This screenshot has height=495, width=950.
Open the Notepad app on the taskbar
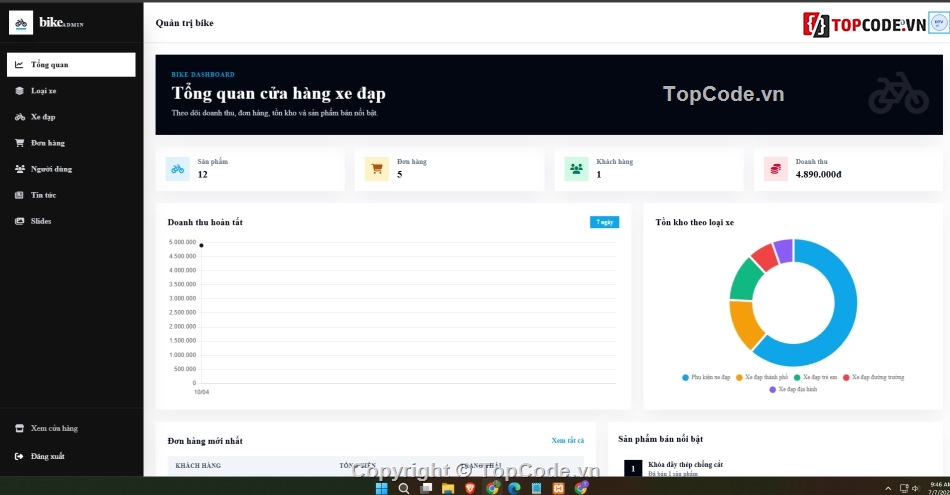click(x=536, y=488)
